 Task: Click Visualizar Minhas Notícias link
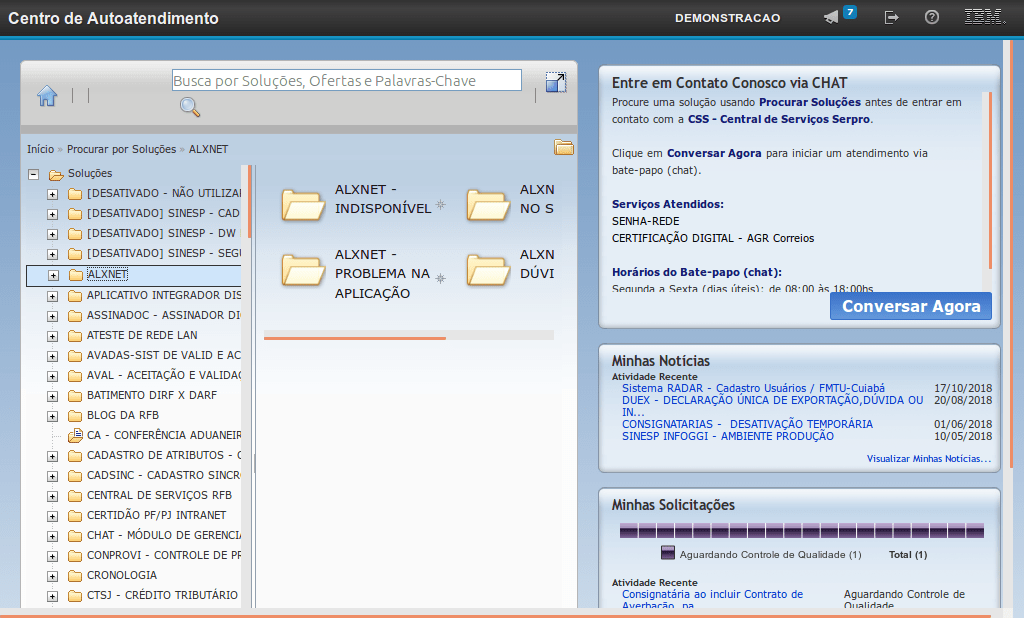(x=929, y=459)
